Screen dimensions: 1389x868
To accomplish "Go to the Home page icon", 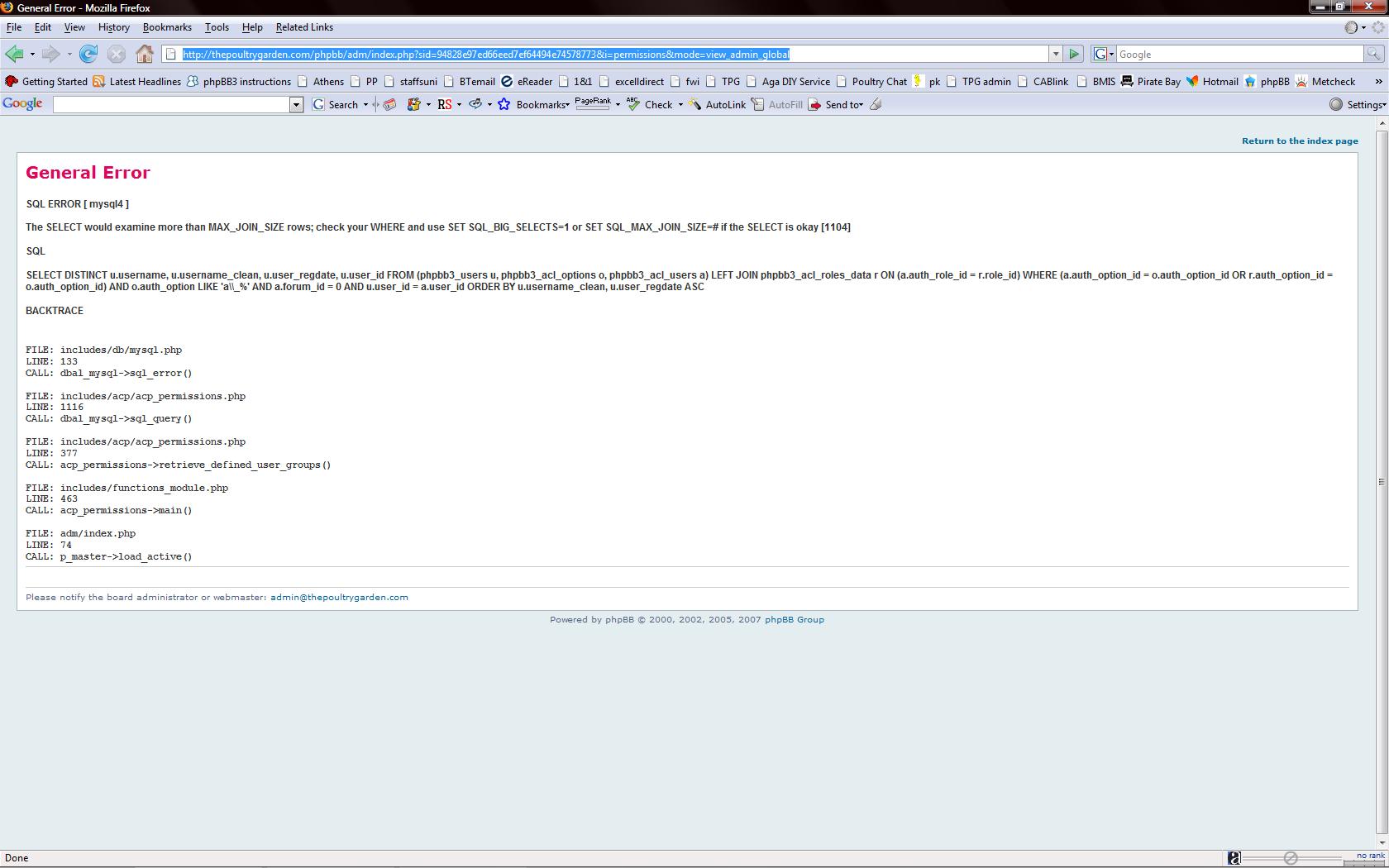I will (145, 55).
